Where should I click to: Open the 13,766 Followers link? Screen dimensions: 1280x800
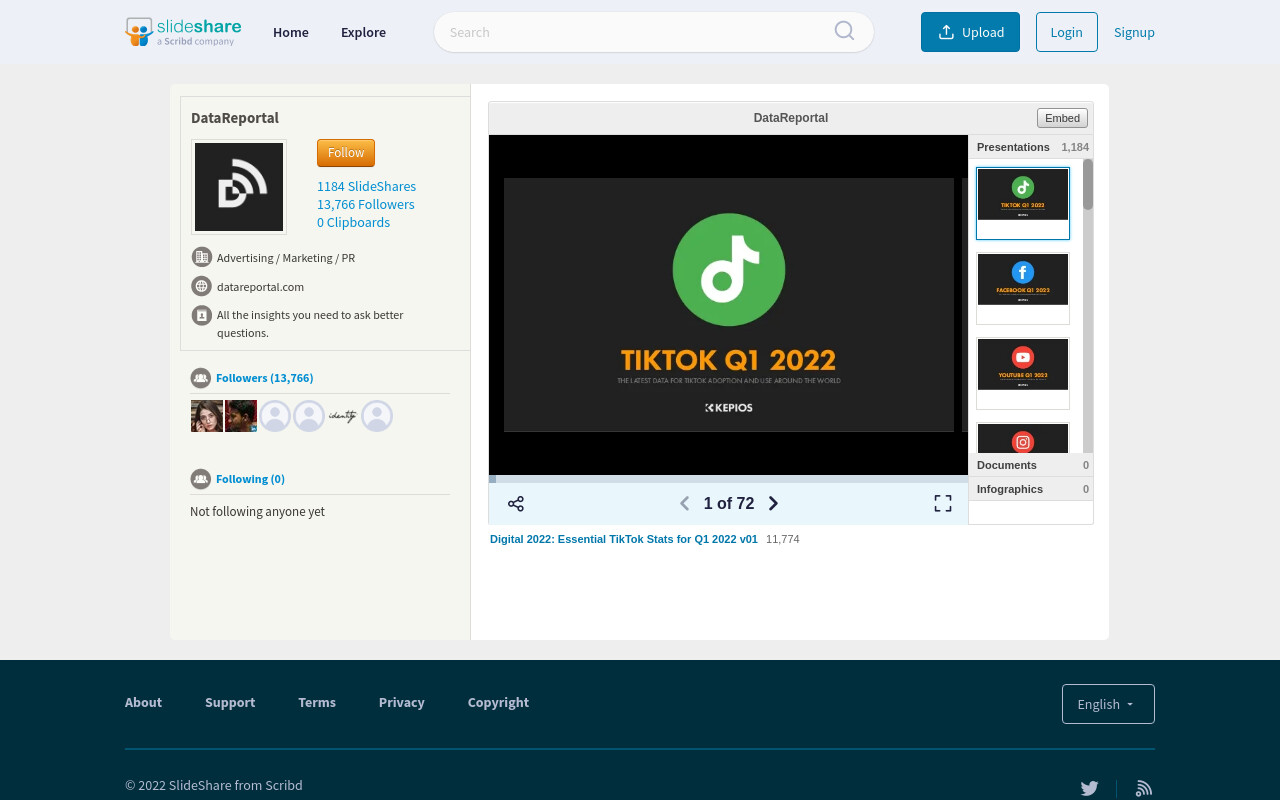point(366,204)
